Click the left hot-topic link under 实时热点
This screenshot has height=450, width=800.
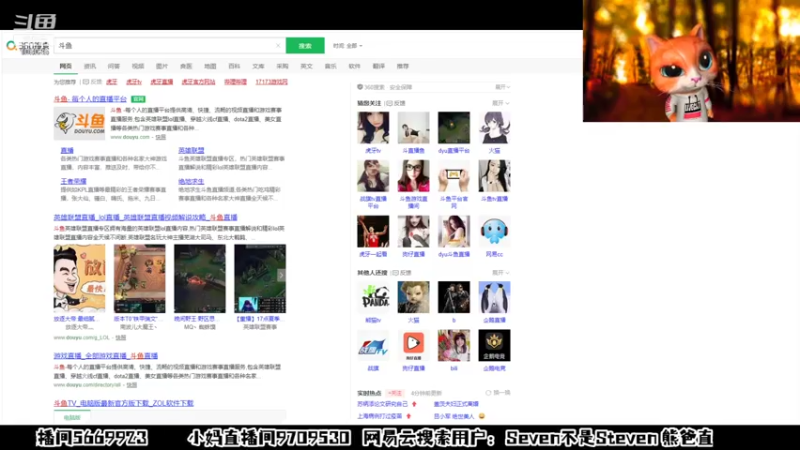[383, 404]
